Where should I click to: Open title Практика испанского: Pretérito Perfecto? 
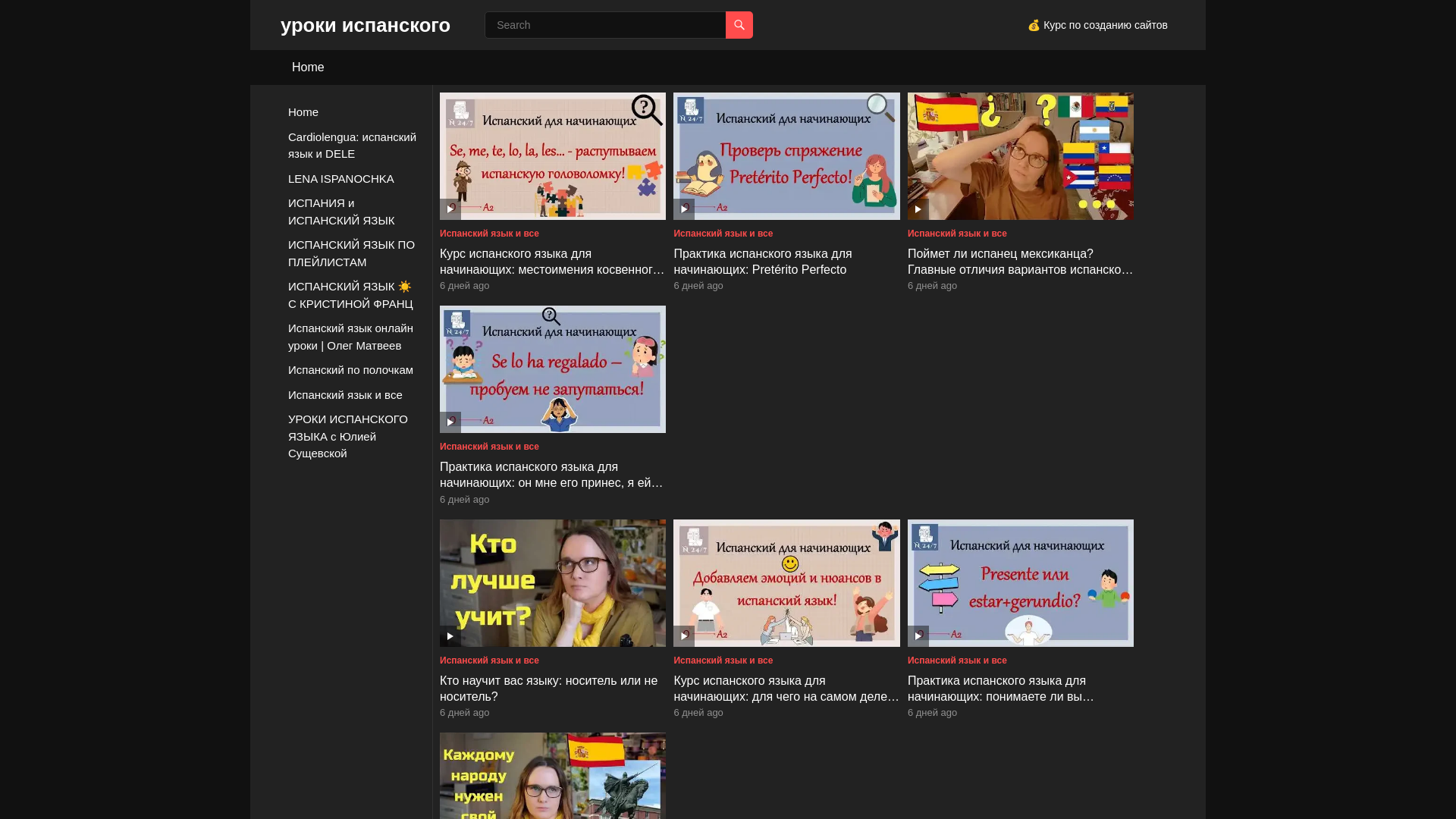(762, 262)
